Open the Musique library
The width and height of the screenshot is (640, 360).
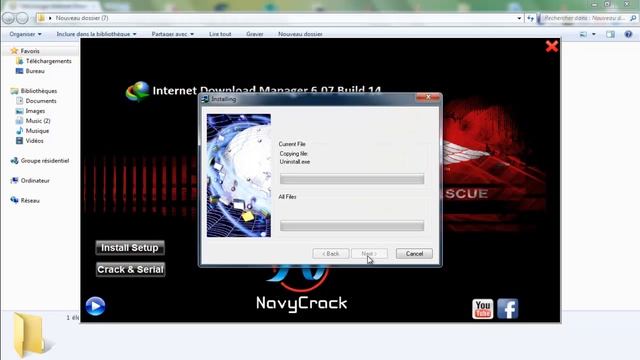(x=37, y=131)
